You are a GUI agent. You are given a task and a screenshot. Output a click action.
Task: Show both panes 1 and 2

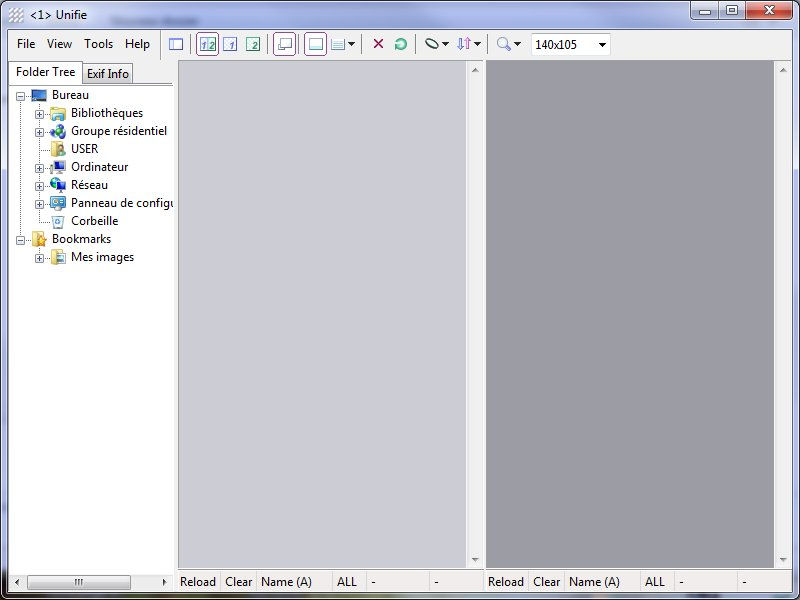[208, 44]
